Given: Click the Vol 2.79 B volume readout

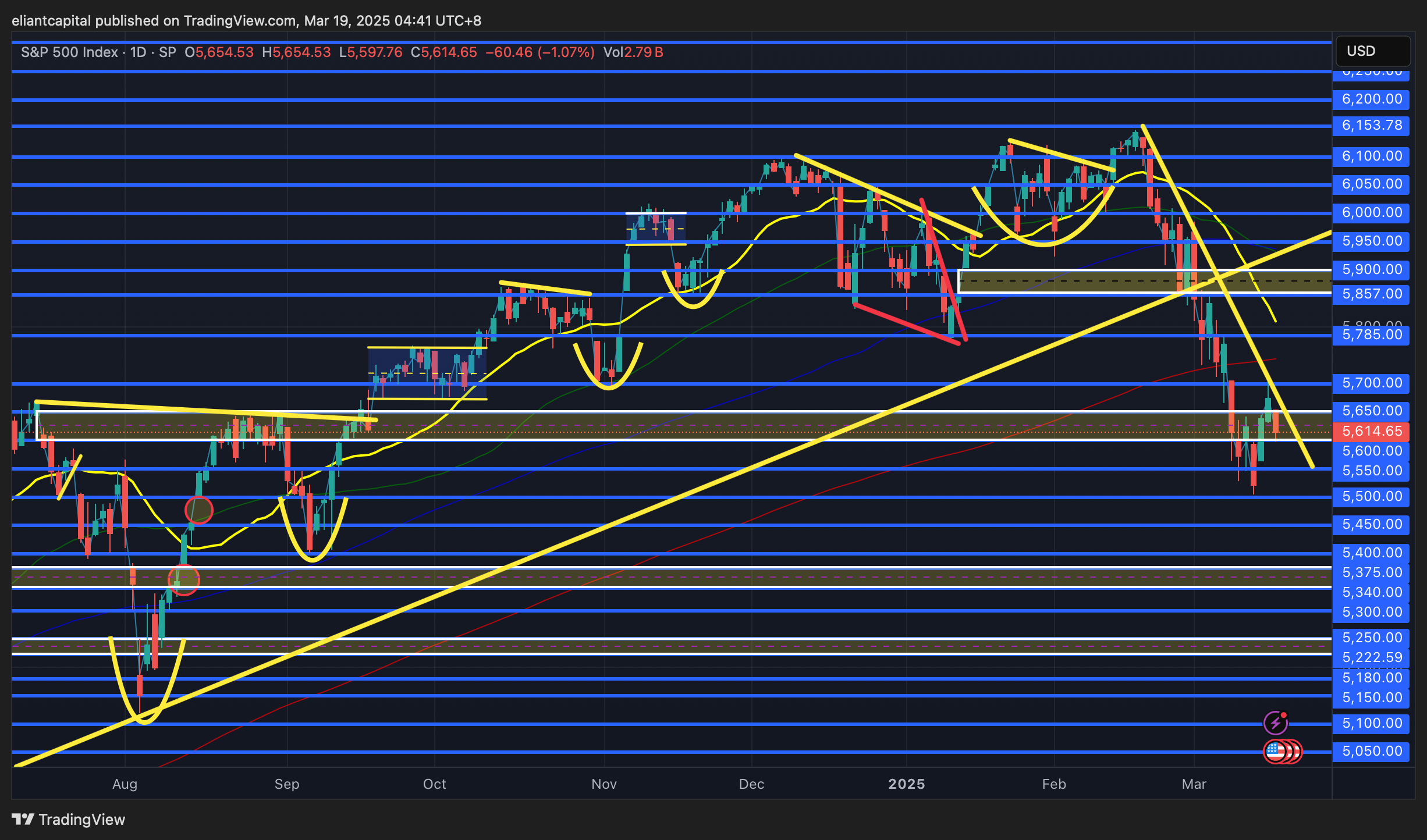Looking at the screenshot, I should (x=633, y=52).
